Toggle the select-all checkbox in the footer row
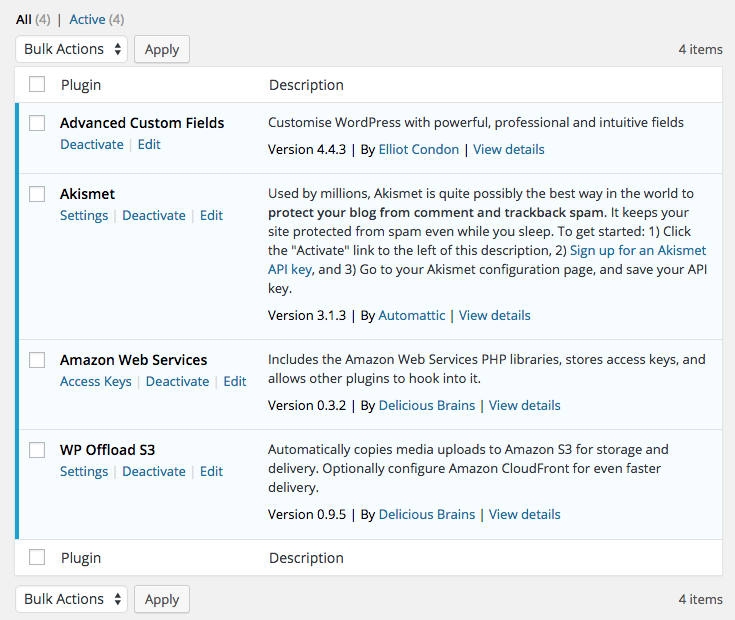 (37, 557)
